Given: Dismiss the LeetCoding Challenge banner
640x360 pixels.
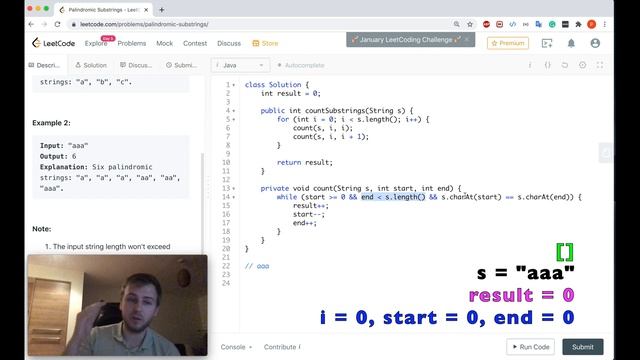Looking at the screenshot, I should tap(467, 40).
